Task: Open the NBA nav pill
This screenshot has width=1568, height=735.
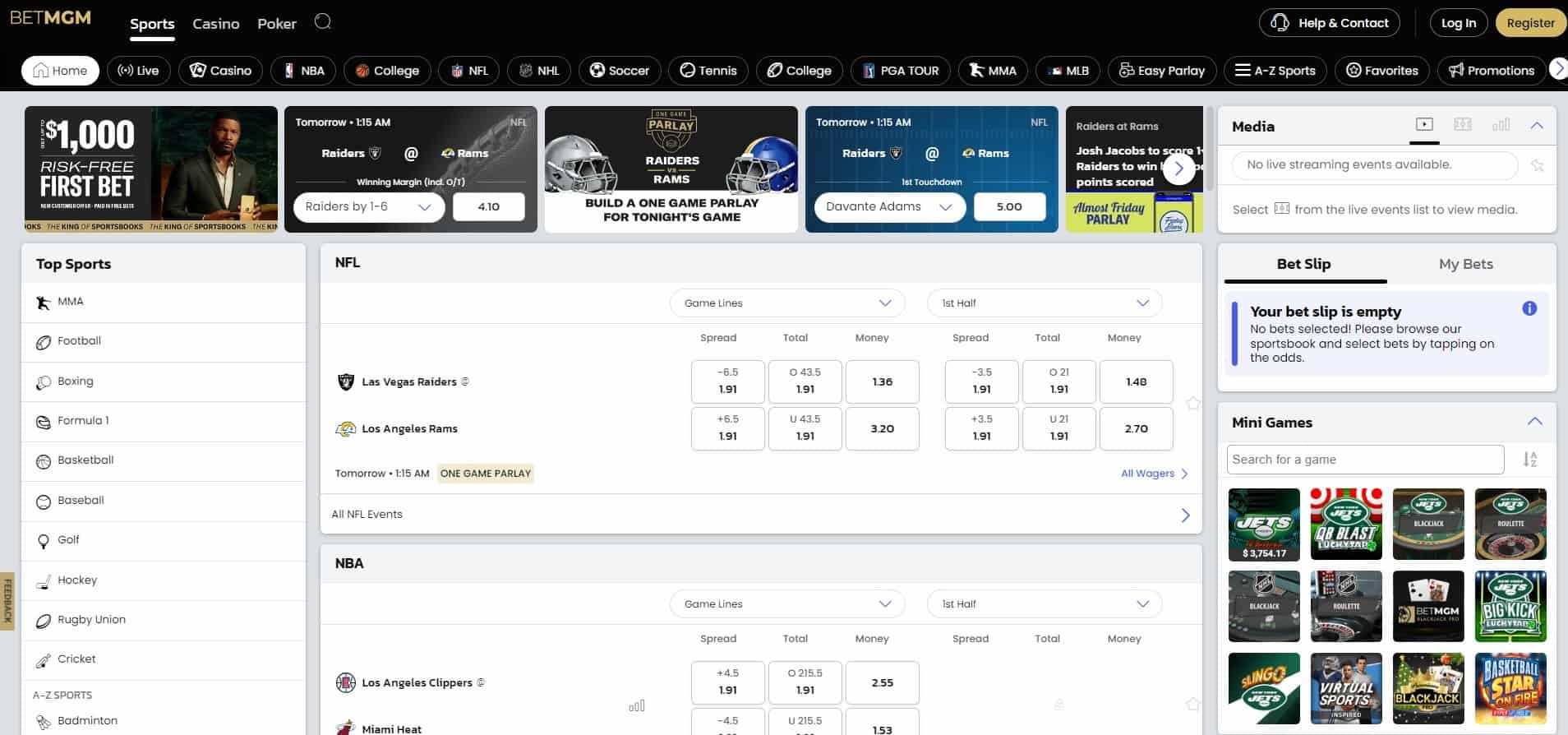Action: [303, 71]
